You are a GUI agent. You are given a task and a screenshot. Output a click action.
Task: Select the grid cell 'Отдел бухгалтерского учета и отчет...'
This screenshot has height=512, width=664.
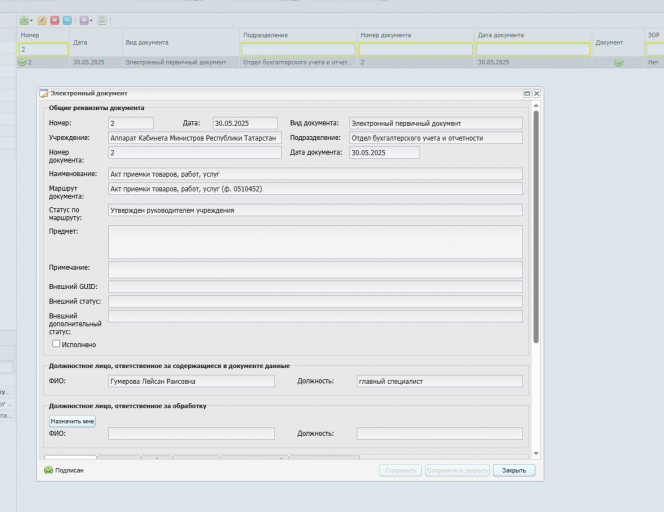tap(299, 62)
